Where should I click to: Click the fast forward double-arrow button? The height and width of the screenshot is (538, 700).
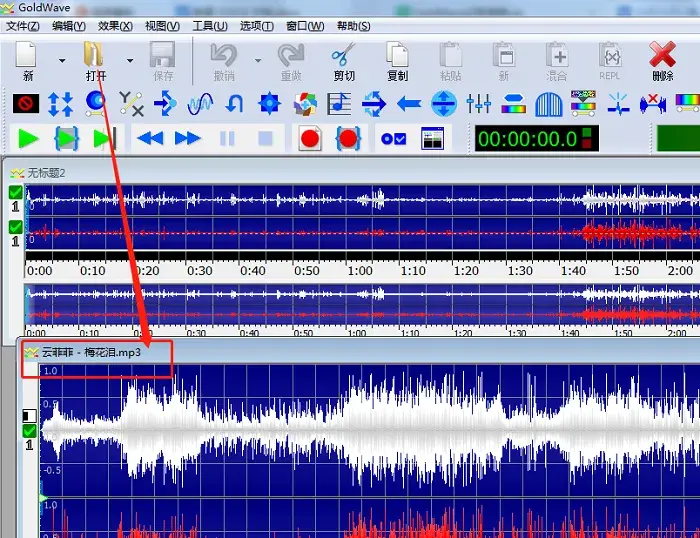point(188,139)
